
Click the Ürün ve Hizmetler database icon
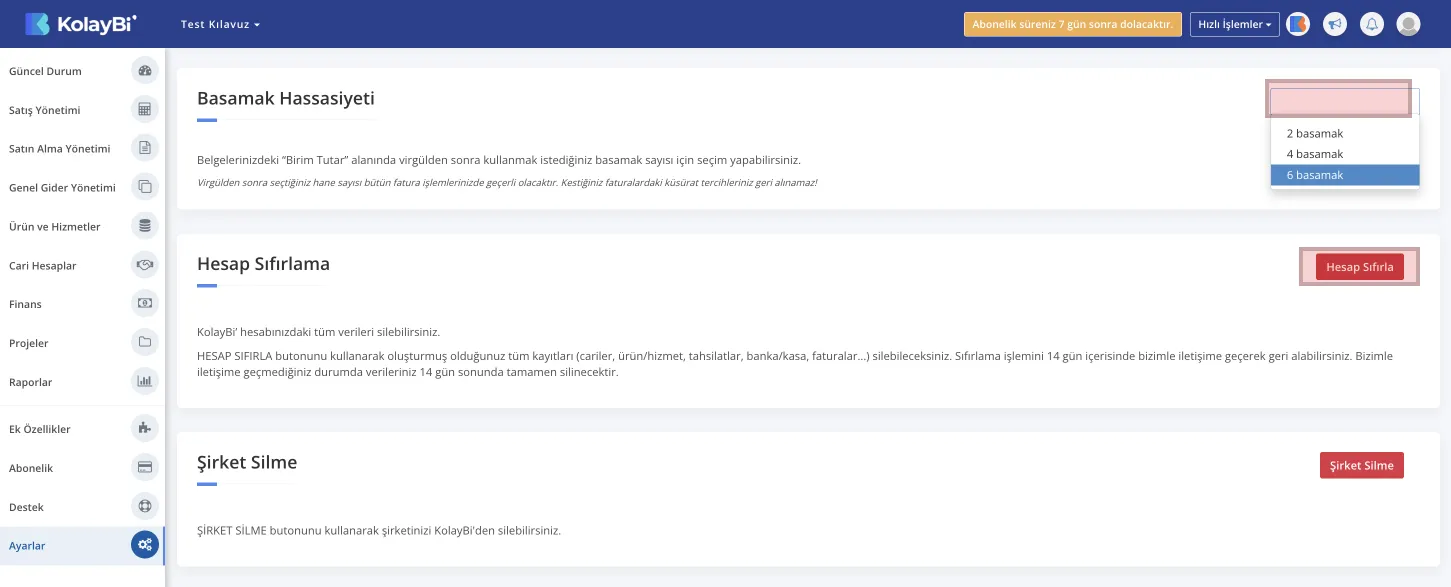pyautogui.click(x=145, y=226)
